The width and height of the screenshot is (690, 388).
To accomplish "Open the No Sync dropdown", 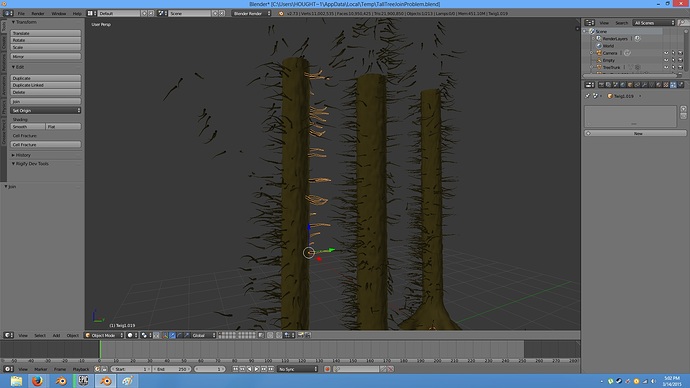I will 298,369.
